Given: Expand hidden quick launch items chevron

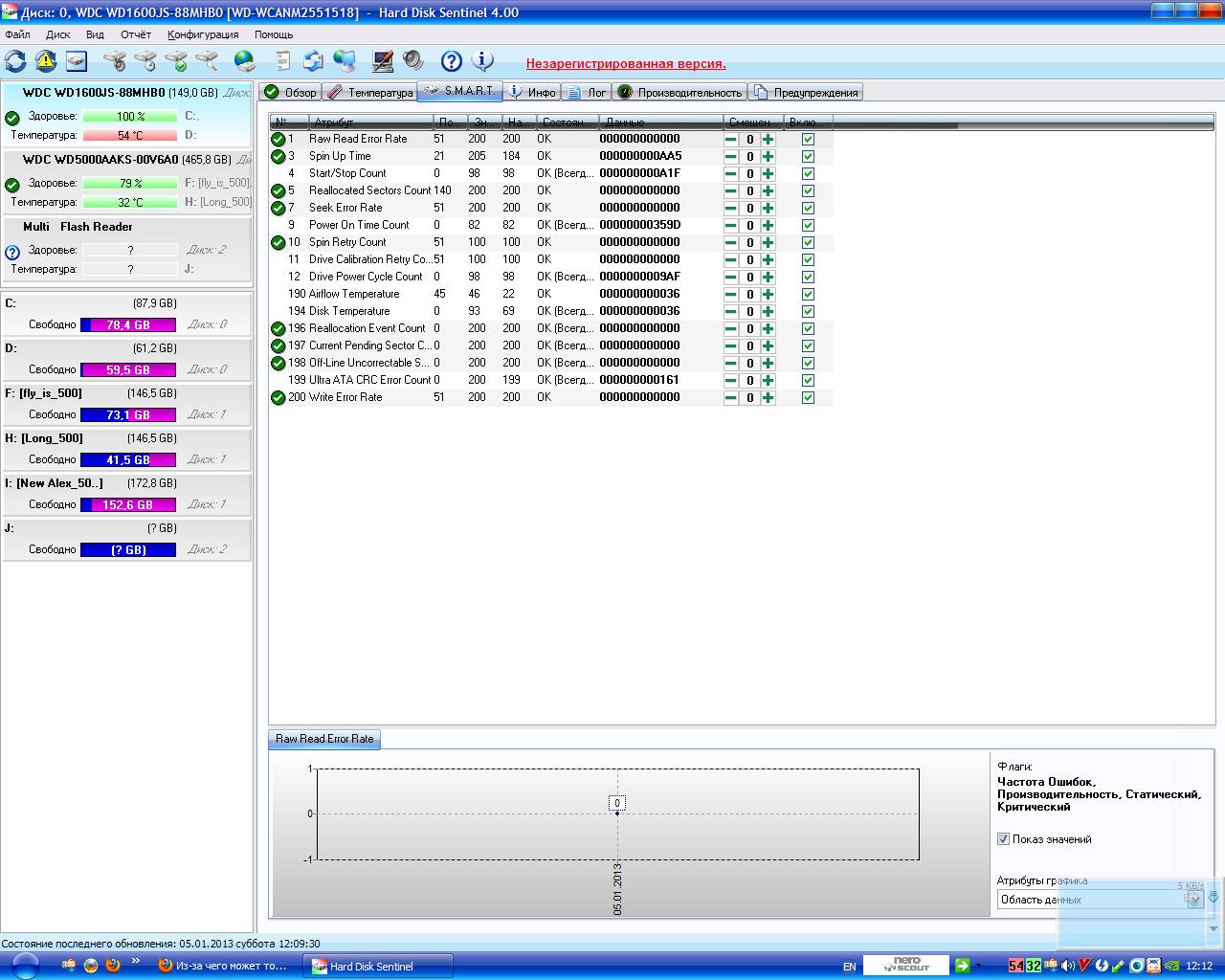Looking at the screenshot, I should point(136,961).
